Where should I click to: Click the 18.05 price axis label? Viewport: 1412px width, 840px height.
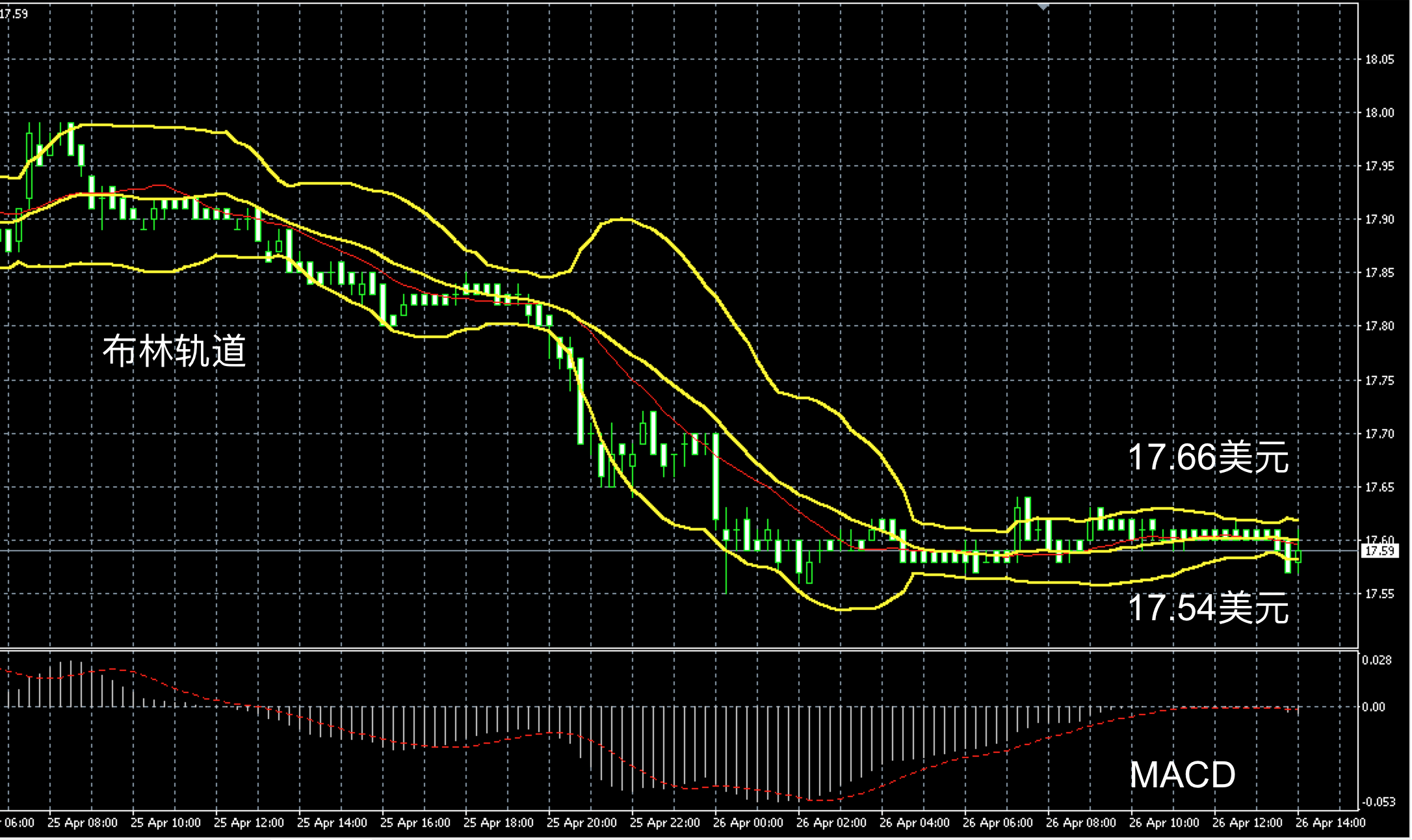coord(1379,60)
